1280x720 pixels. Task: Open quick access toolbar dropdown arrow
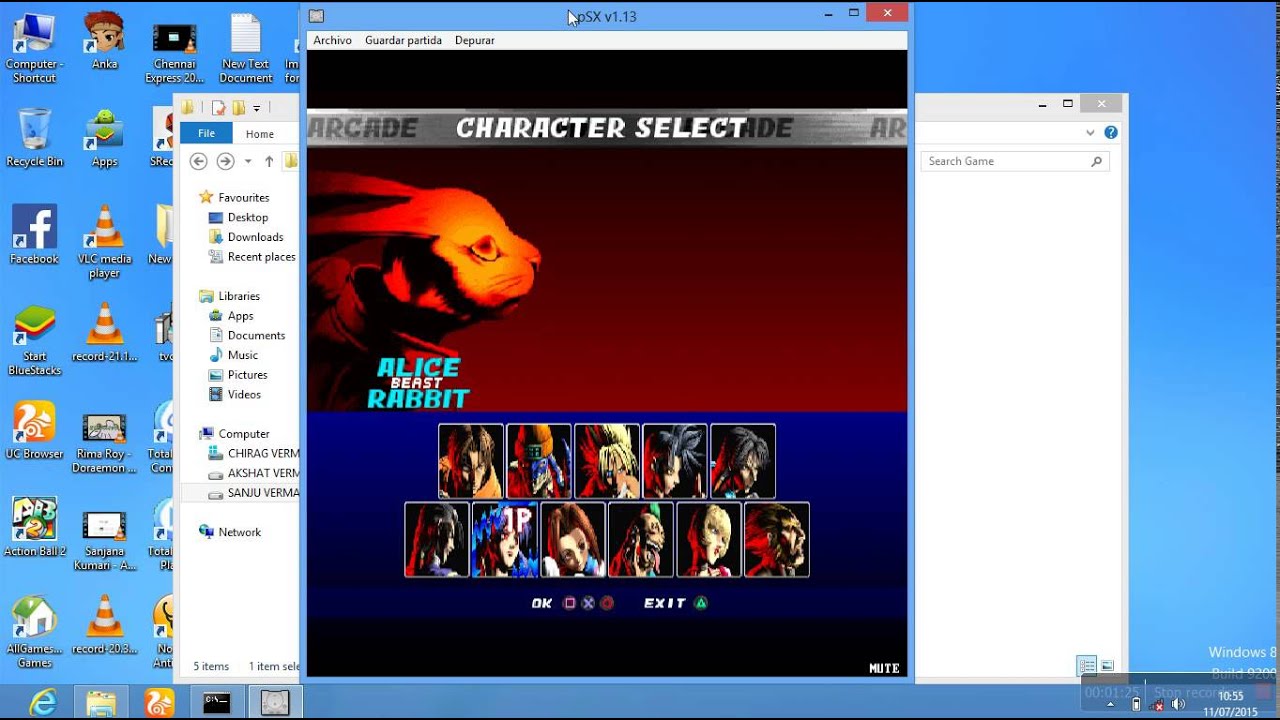click(x=257, y=108)
